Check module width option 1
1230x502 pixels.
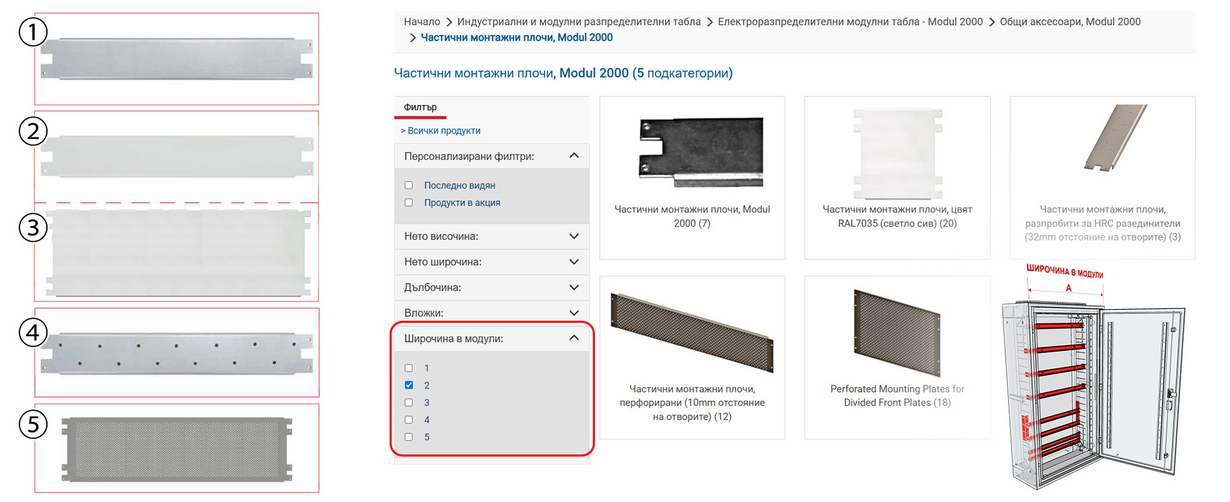tap(409, 368)
